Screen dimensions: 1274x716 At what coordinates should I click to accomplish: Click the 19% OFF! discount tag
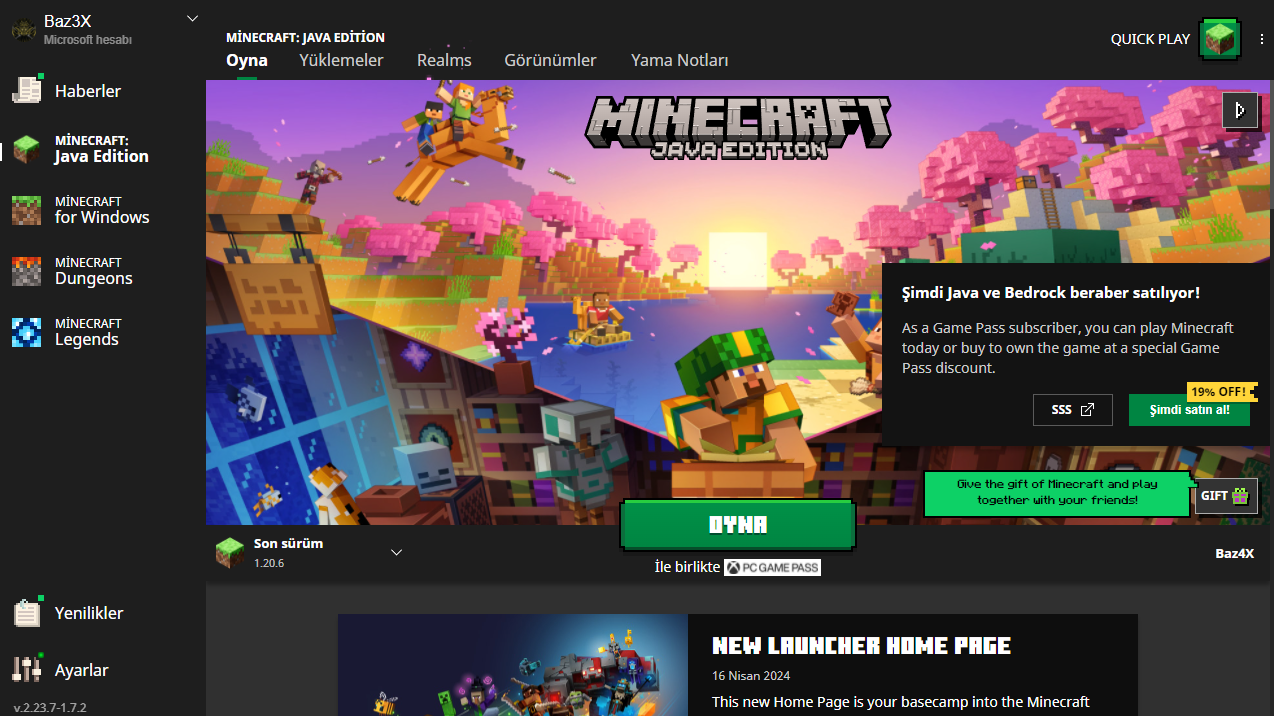click(x=1221, y=392)
